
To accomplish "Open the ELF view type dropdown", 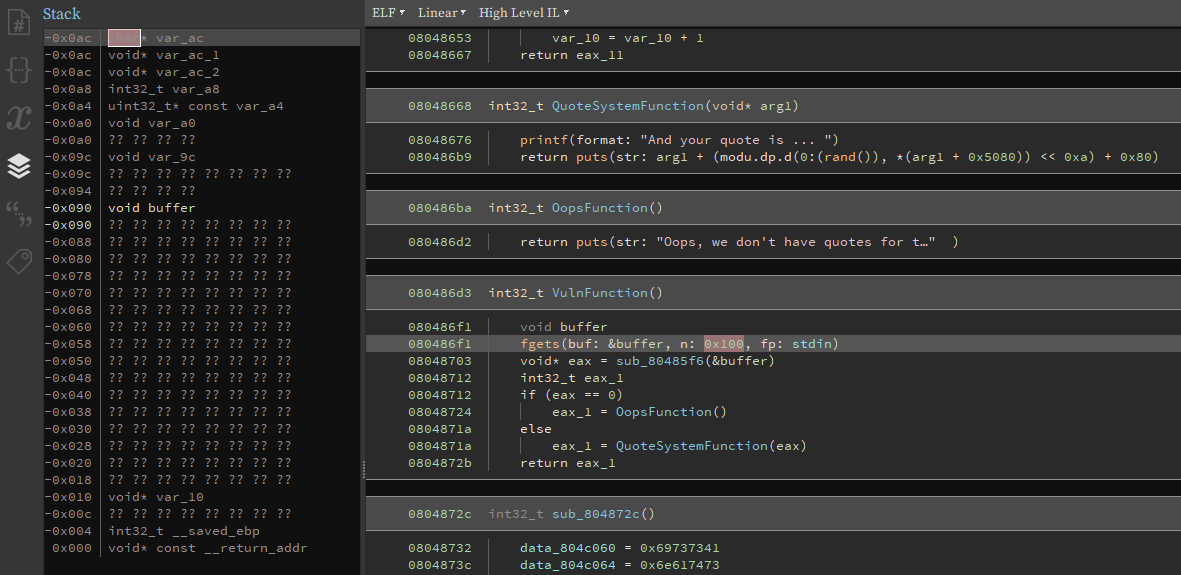I will tap(388, 13).
